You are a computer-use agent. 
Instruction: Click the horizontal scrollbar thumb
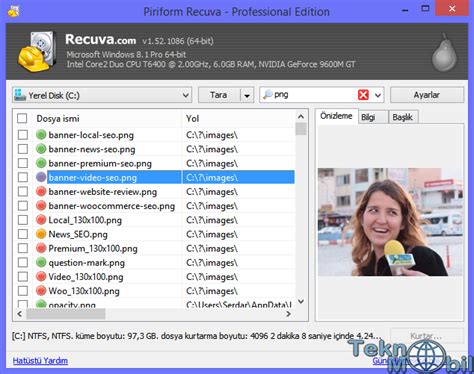pos(66,314)
